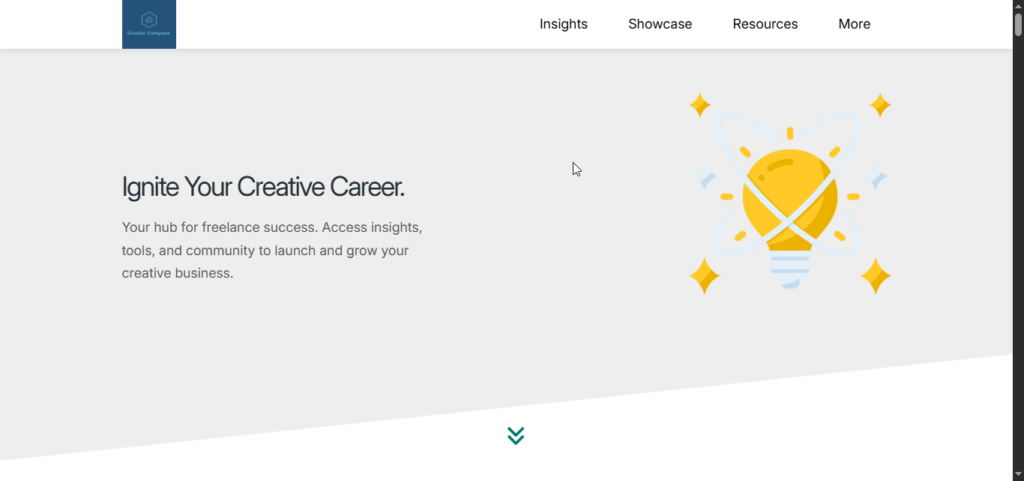
Task: Open the Resources navigation item
Action: 765,24
